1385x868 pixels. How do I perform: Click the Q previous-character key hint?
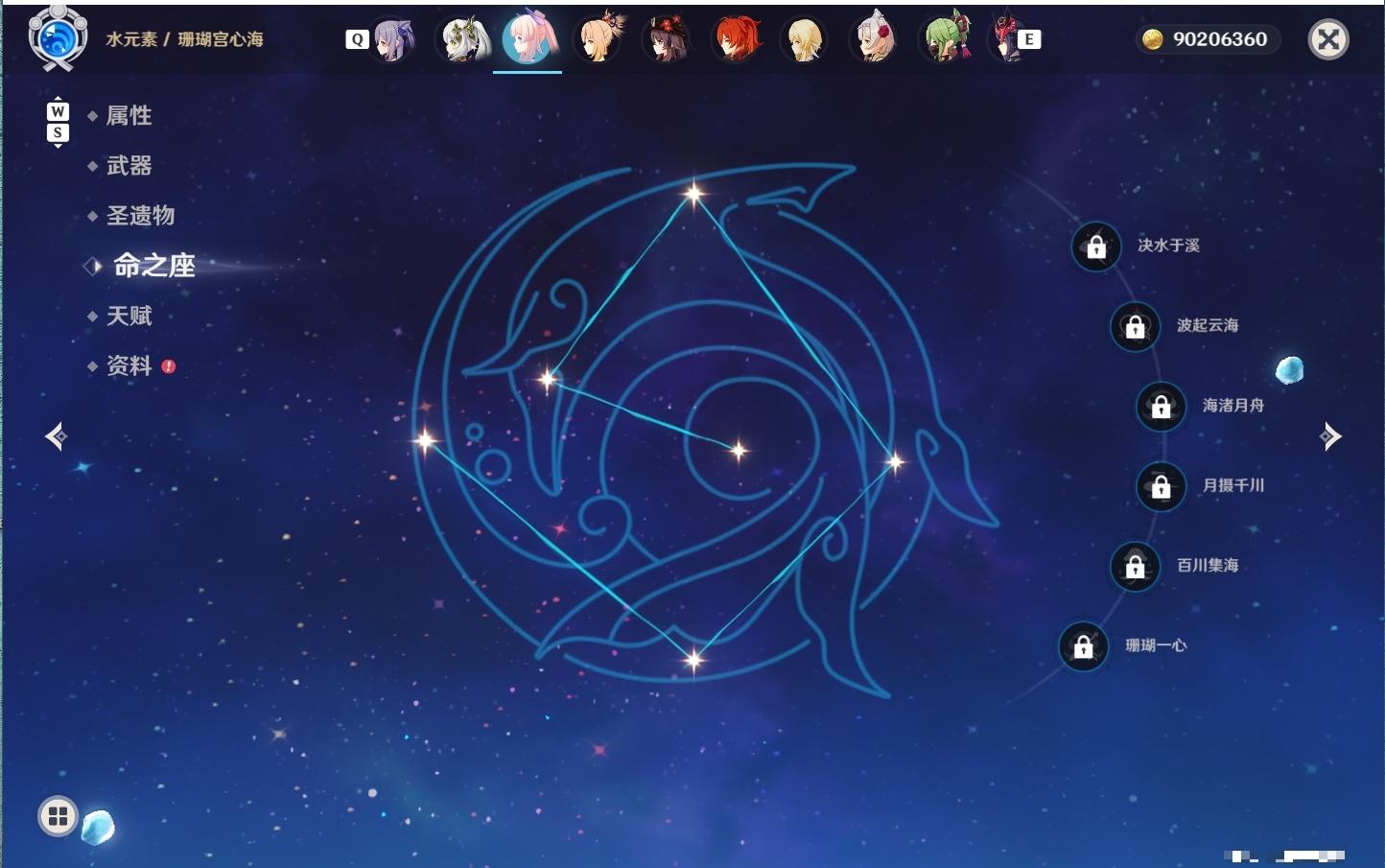[357, 39]
